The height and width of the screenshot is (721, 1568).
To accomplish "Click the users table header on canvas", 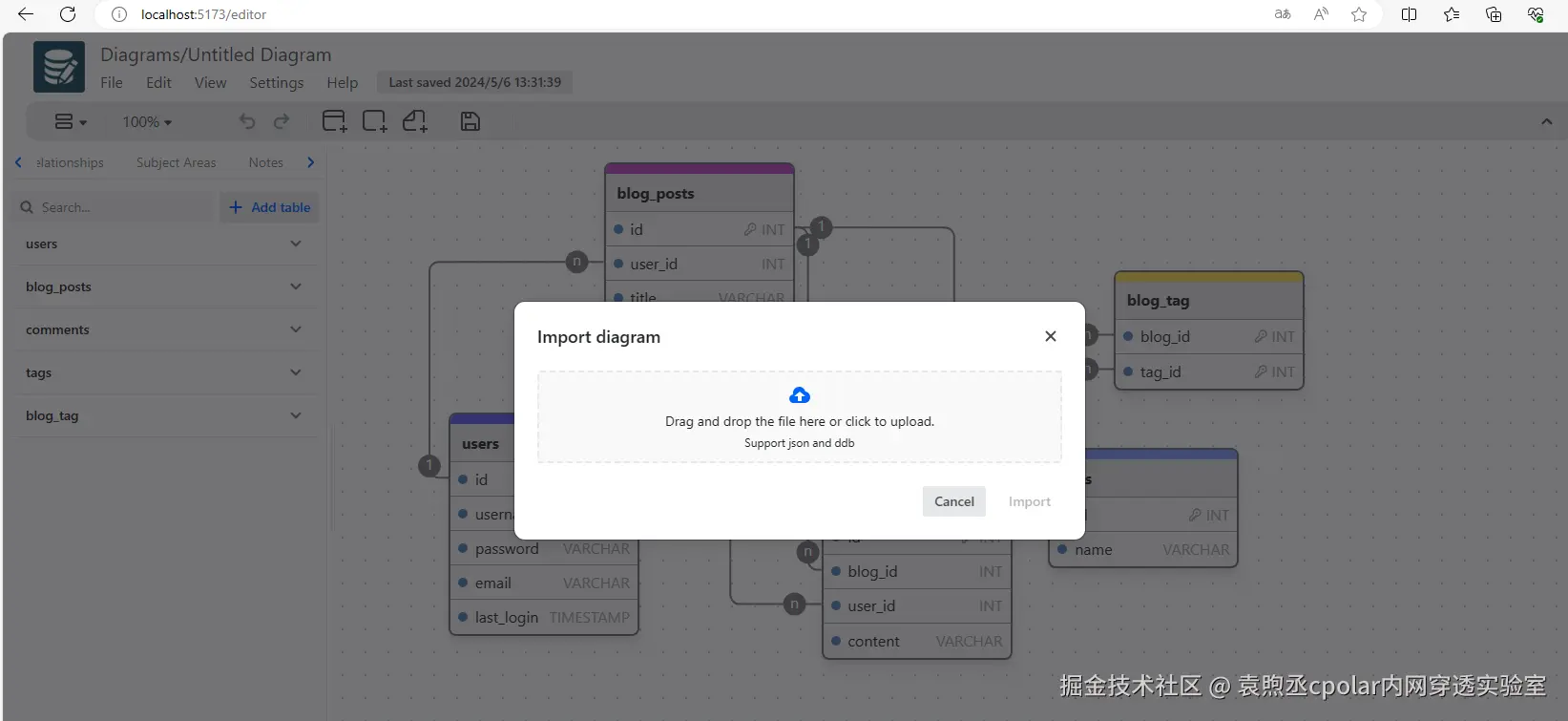I will (x=482, y=443).
